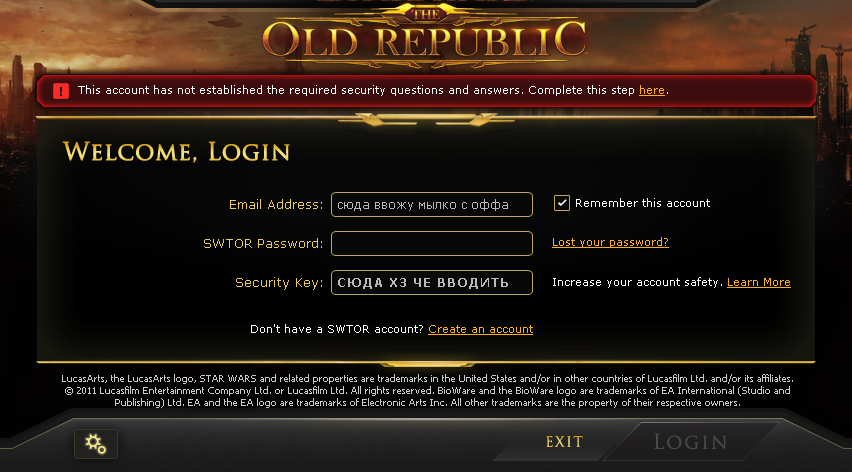
Task: Click the LucasArts copyright notice text
Action: tap(427, 391)
